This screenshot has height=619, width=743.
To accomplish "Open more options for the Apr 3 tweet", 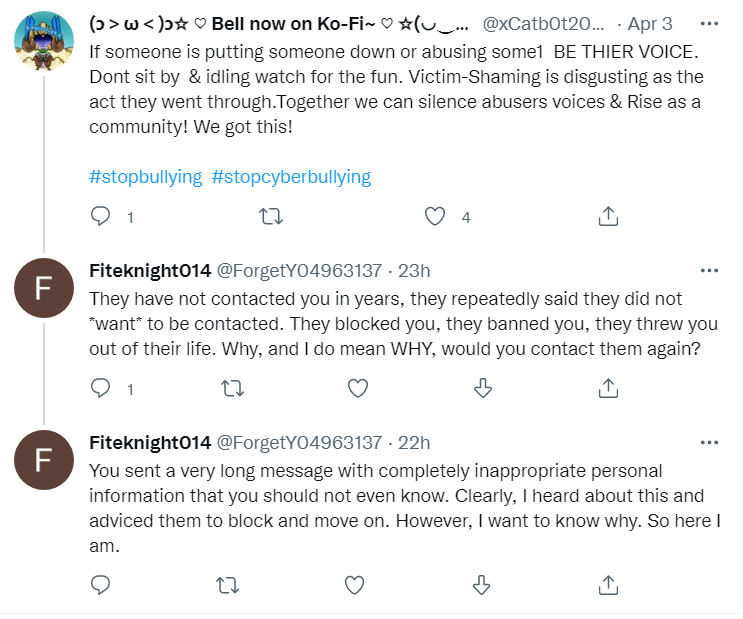I will 709,23.
